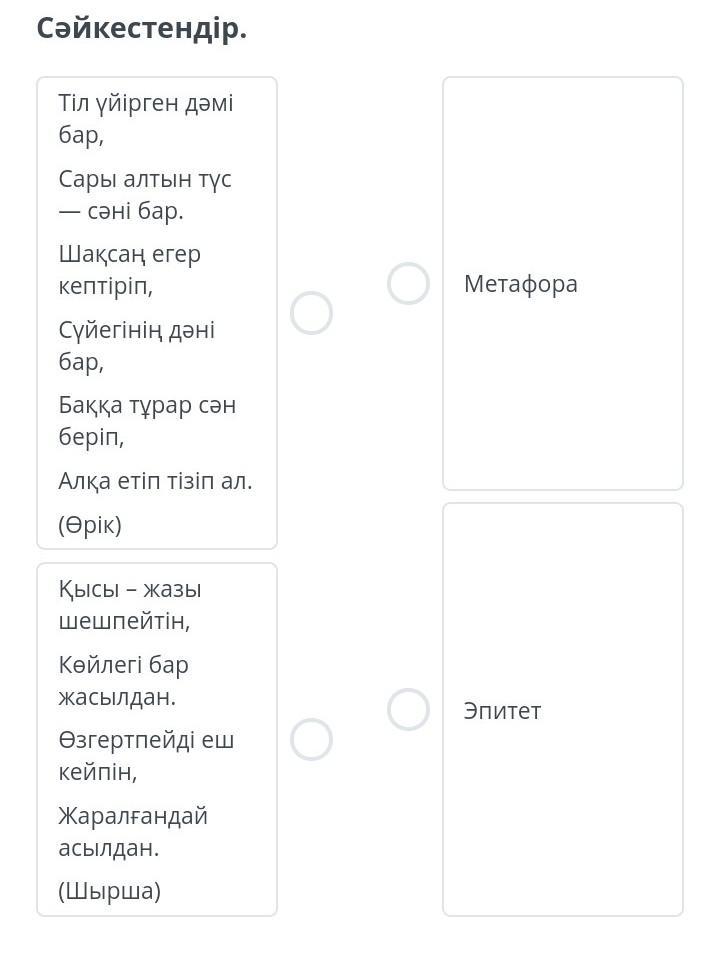
Task: Click the line 'Қысы – жазы шешпейтін'
Action: (x=130, y=605)
